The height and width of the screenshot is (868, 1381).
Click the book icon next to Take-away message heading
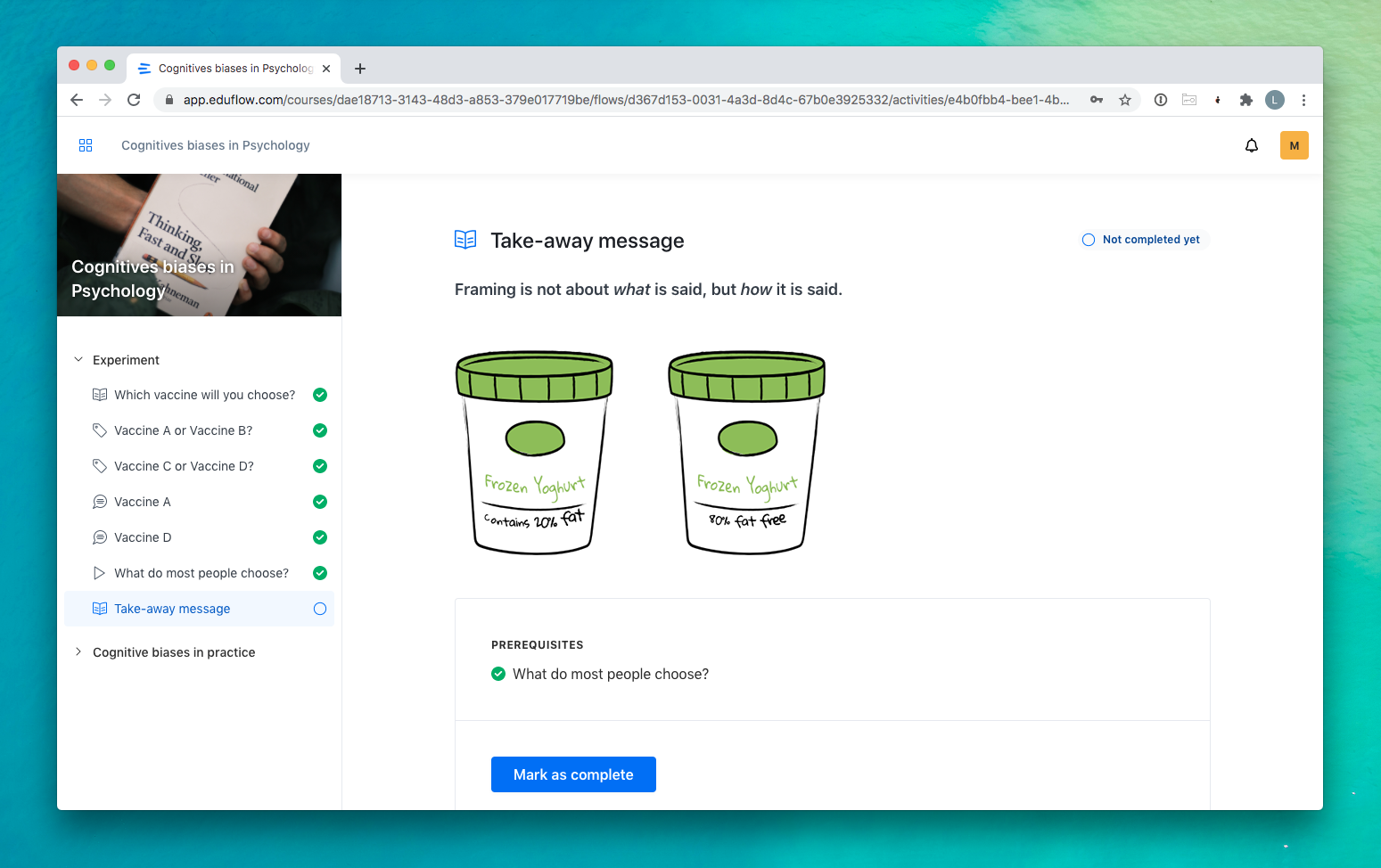coord(465,239)
